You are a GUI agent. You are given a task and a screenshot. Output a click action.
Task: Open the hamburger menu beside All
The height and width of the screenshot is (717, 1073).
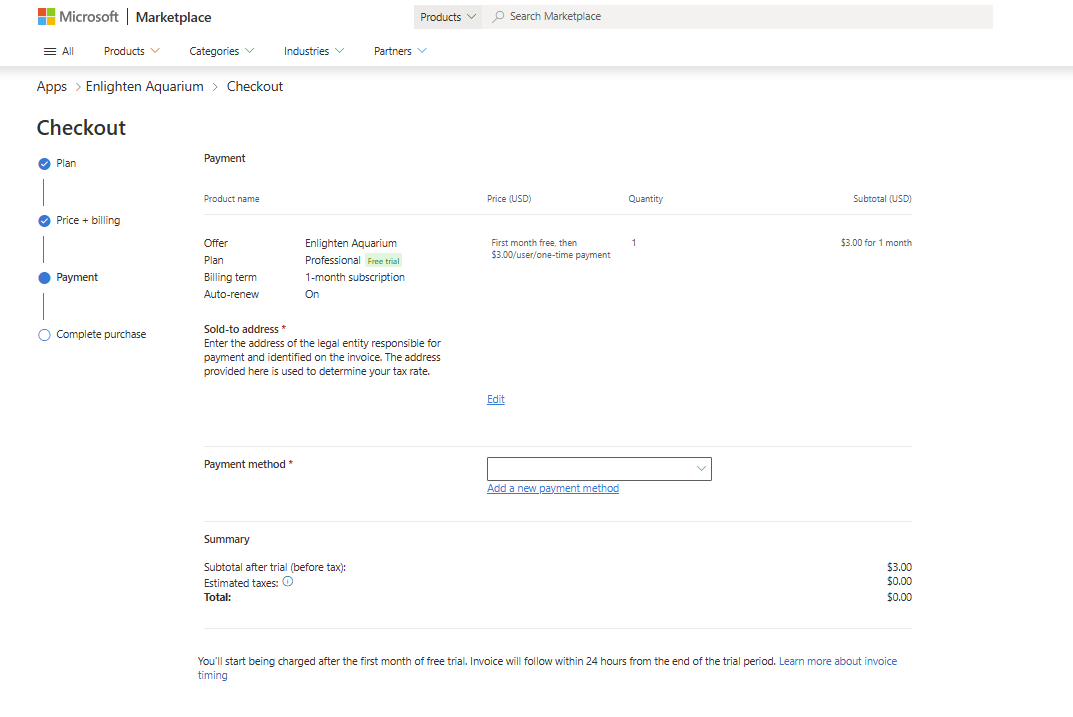click(47, 51)
